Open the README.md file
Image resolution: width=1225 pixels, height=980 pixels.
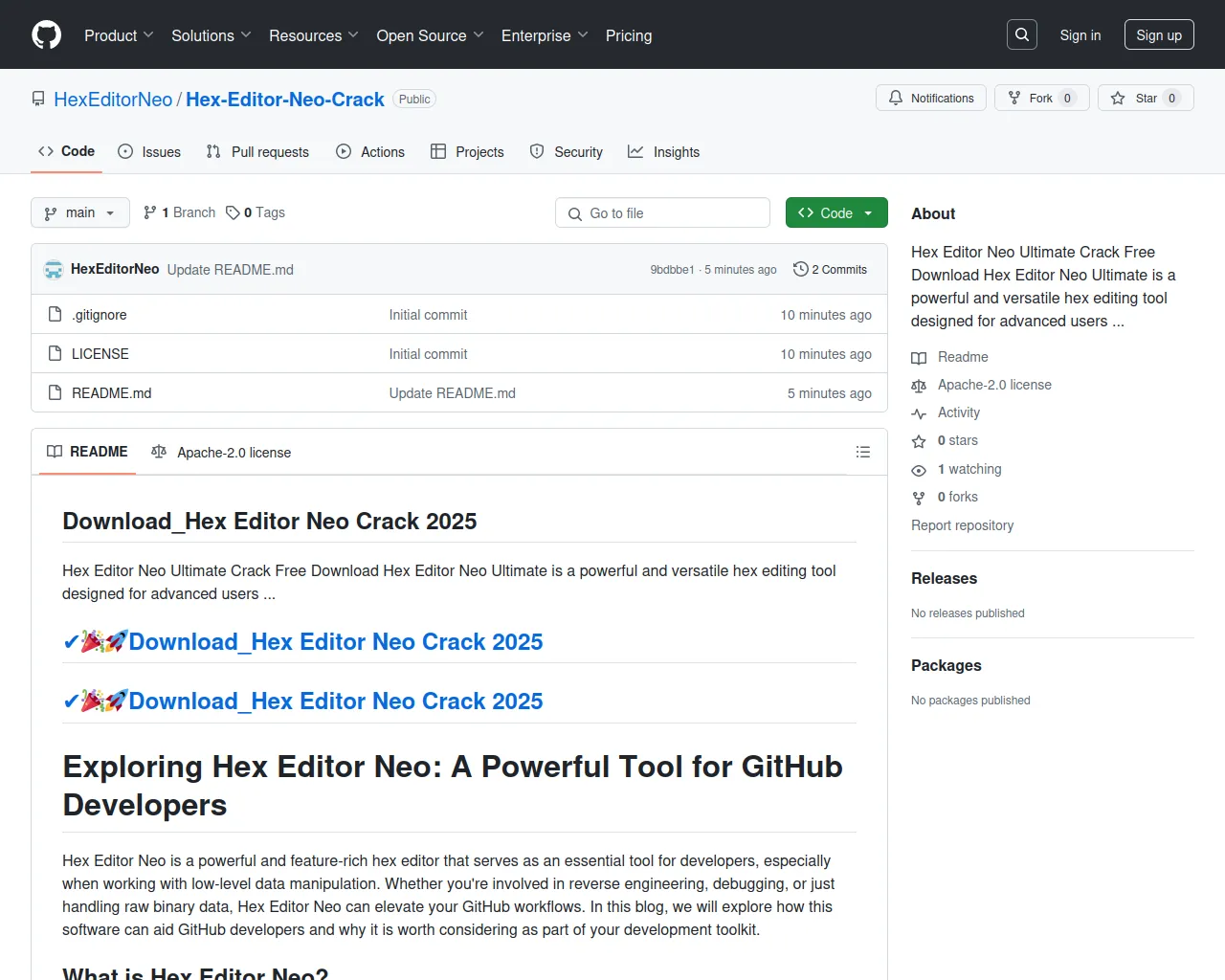point(112,393)
